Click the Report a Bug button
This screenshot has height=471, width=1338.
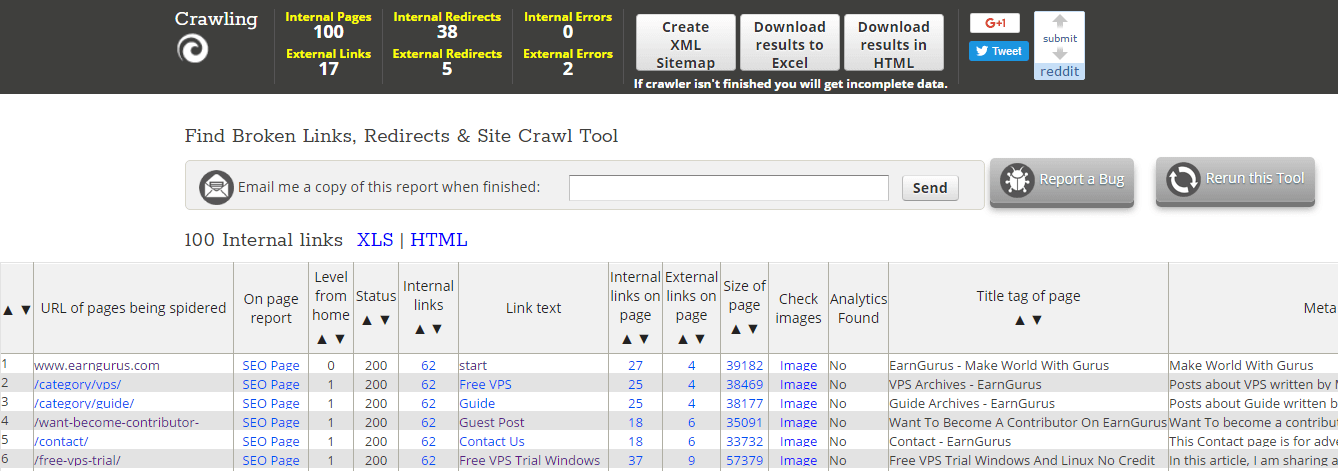(x=1062, y=181)
